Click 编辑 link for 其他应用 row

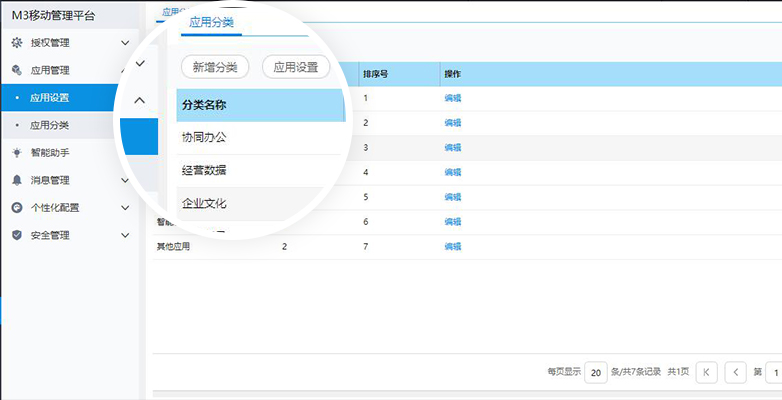453,246
